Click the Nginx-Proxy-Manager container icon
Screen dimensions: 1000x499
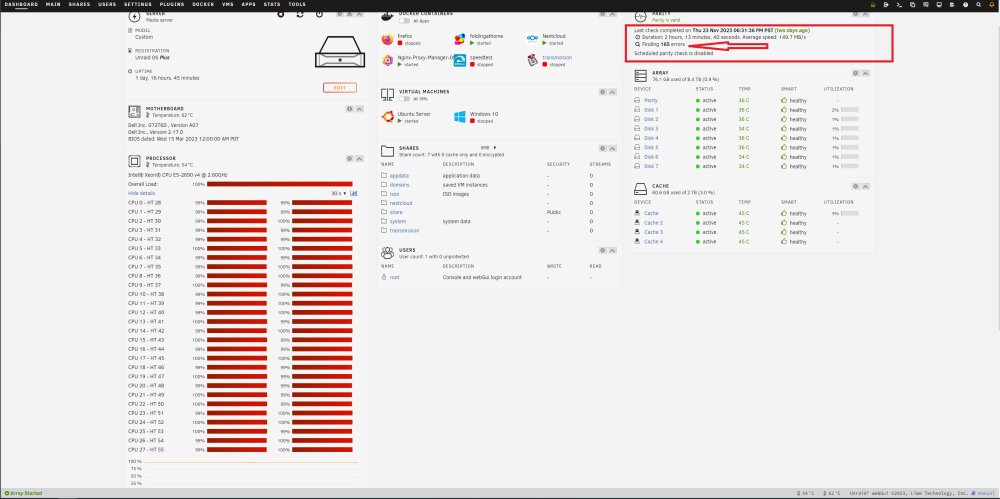coord(387,61)
